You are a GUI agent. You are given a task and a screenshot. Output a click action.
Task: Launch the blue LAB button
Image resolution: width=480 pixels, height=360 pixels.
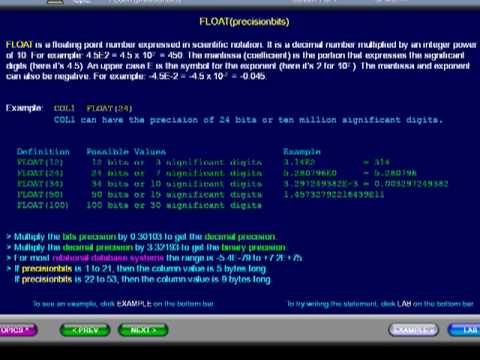(465, 330)
